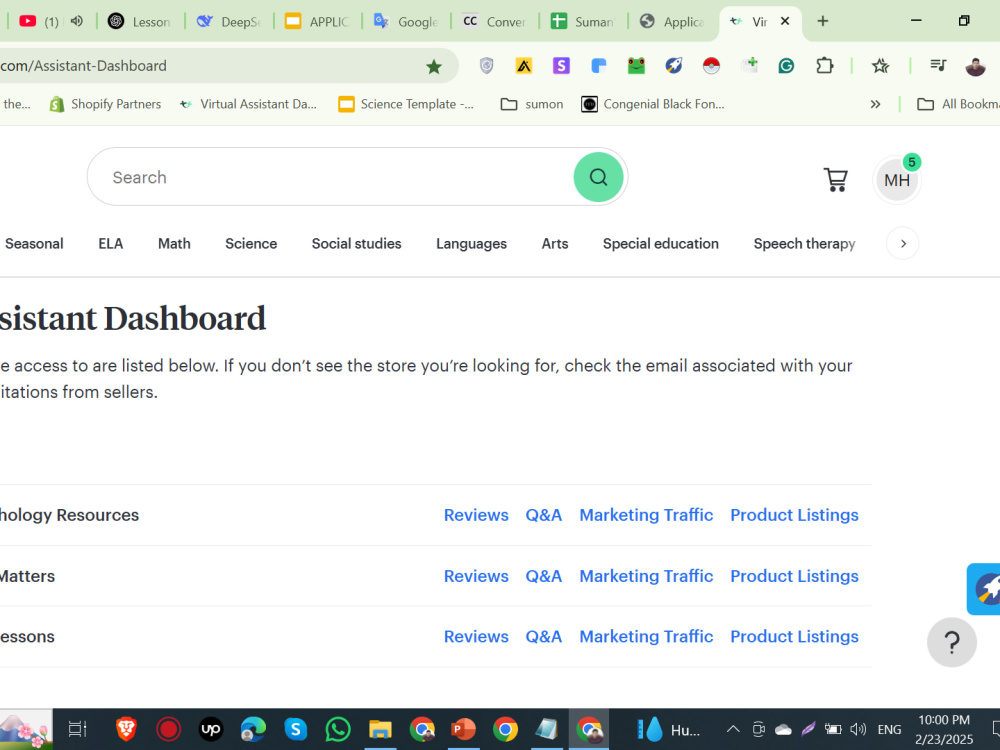Image resolution: width=1000 pixels, height=750 pixels.
Task: Click the Chrome profile picture
Action: coord(975,66)
